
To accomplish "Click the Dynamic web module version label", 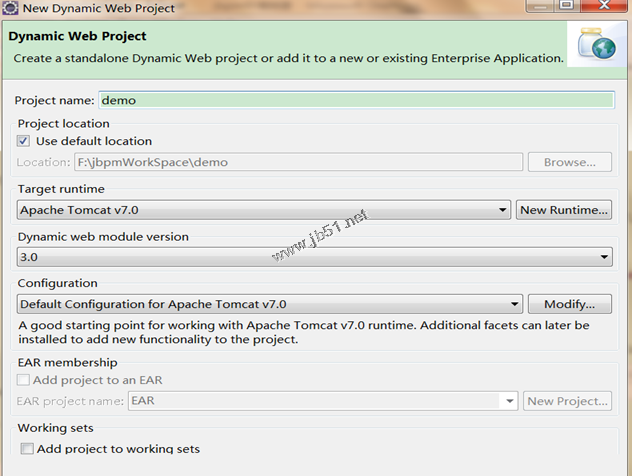I will tap(103, 237).
